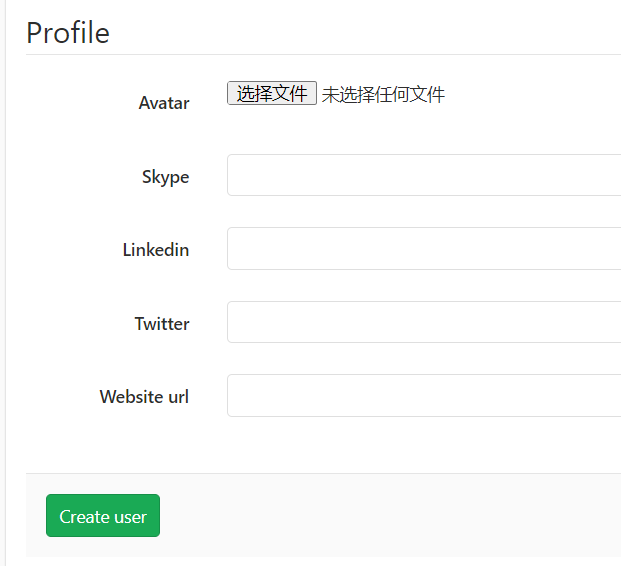Image resolution: width=621 pixels, height=566 pixels.
Task: Click the Twitter label
Action: tap(162, 324)
